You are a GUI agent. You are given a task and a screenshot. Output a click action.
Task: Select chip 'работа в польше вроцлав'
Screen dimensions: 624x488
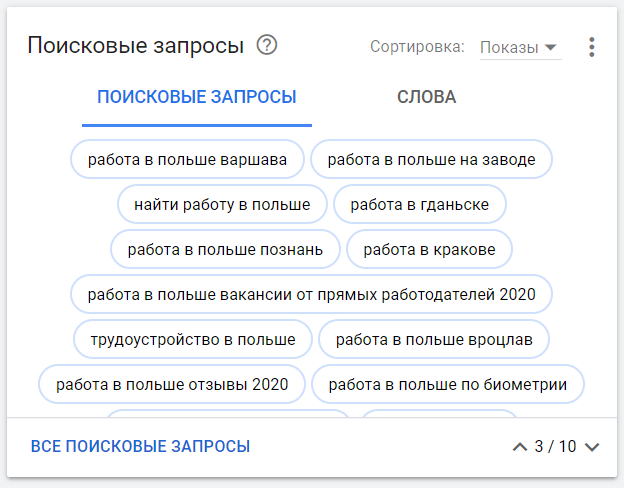434,339
